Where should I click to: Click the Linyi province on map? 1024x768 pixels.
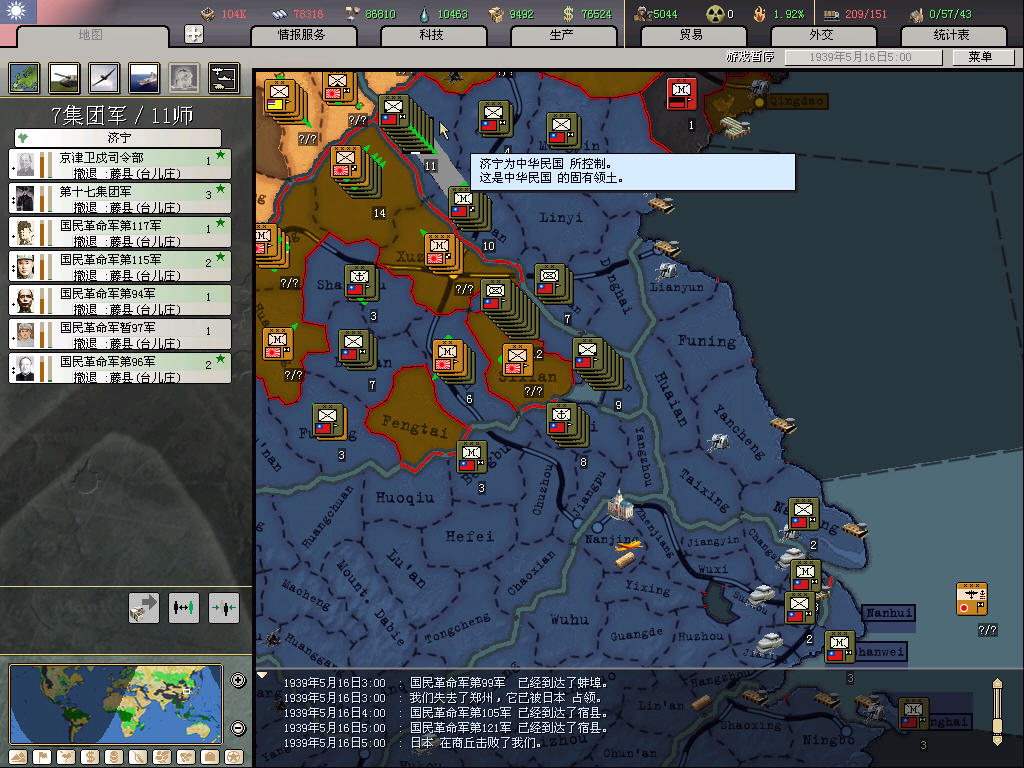561,217
